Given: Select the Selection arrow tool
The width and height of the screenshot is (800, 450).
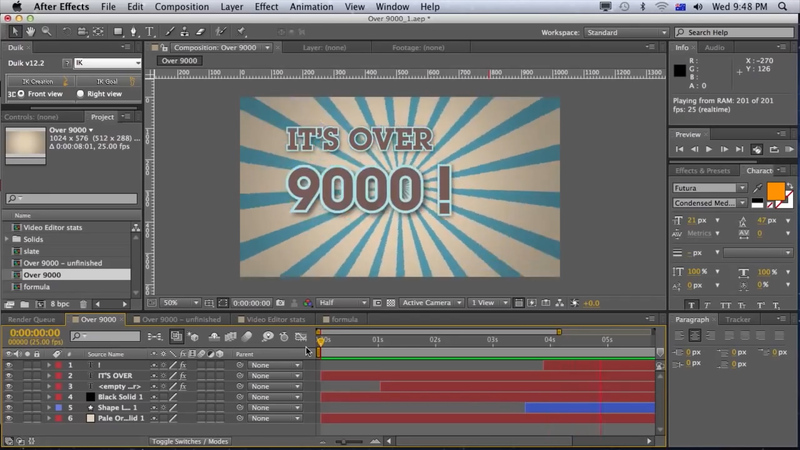Looking at the screenshot, I should point(15,32).
